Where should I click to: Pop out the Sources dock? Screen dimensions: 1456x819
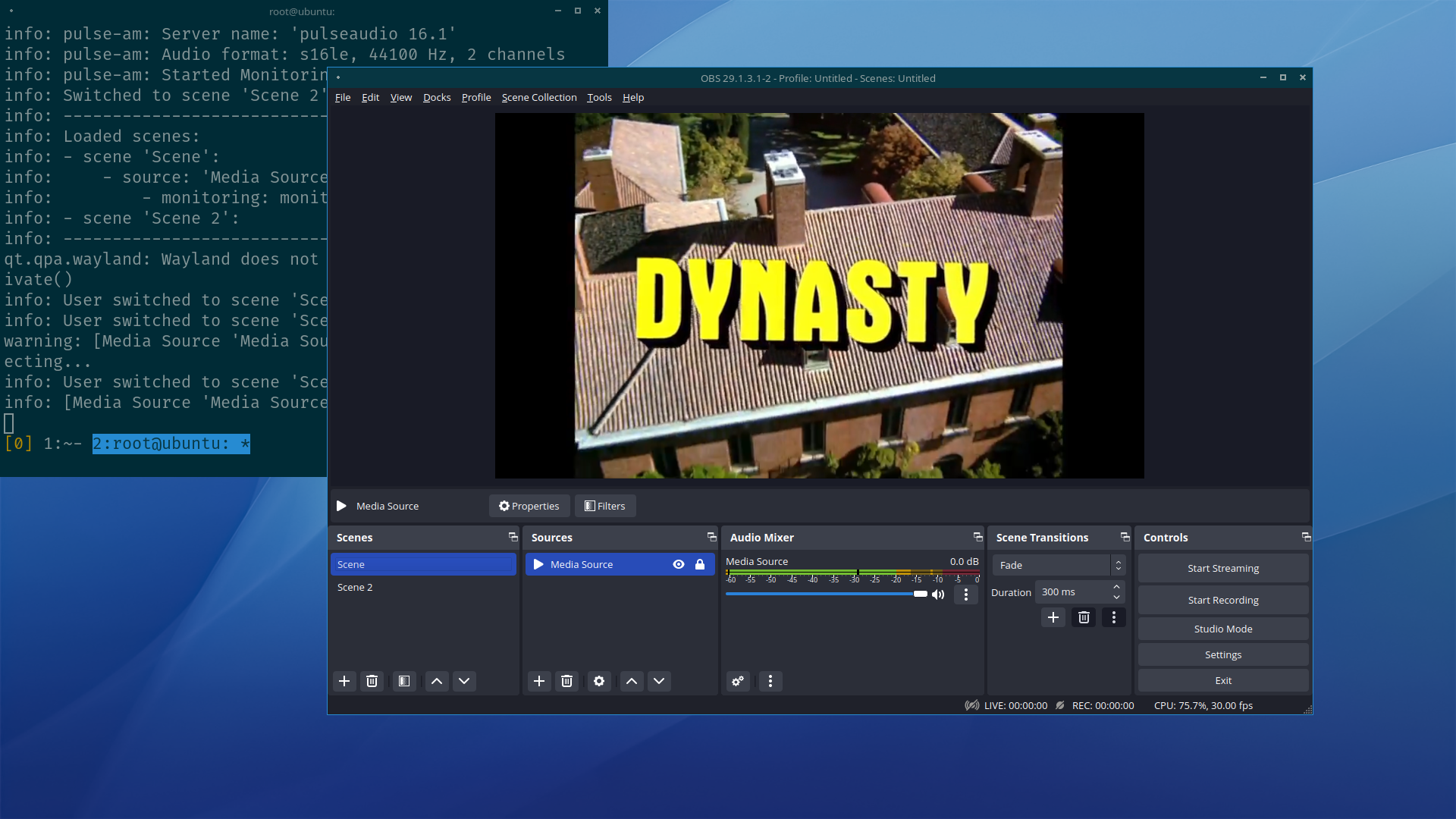click(711, 537)
